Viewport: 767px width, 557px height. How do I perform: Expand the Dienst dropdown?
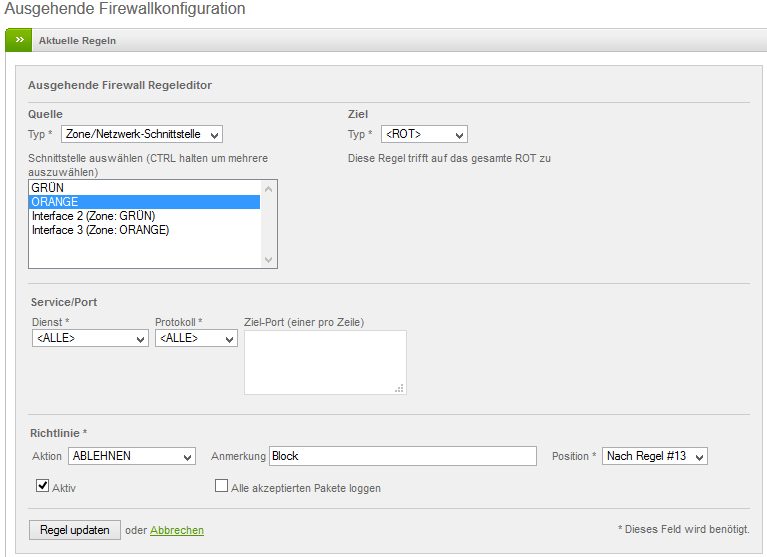[x=90, y=339]
